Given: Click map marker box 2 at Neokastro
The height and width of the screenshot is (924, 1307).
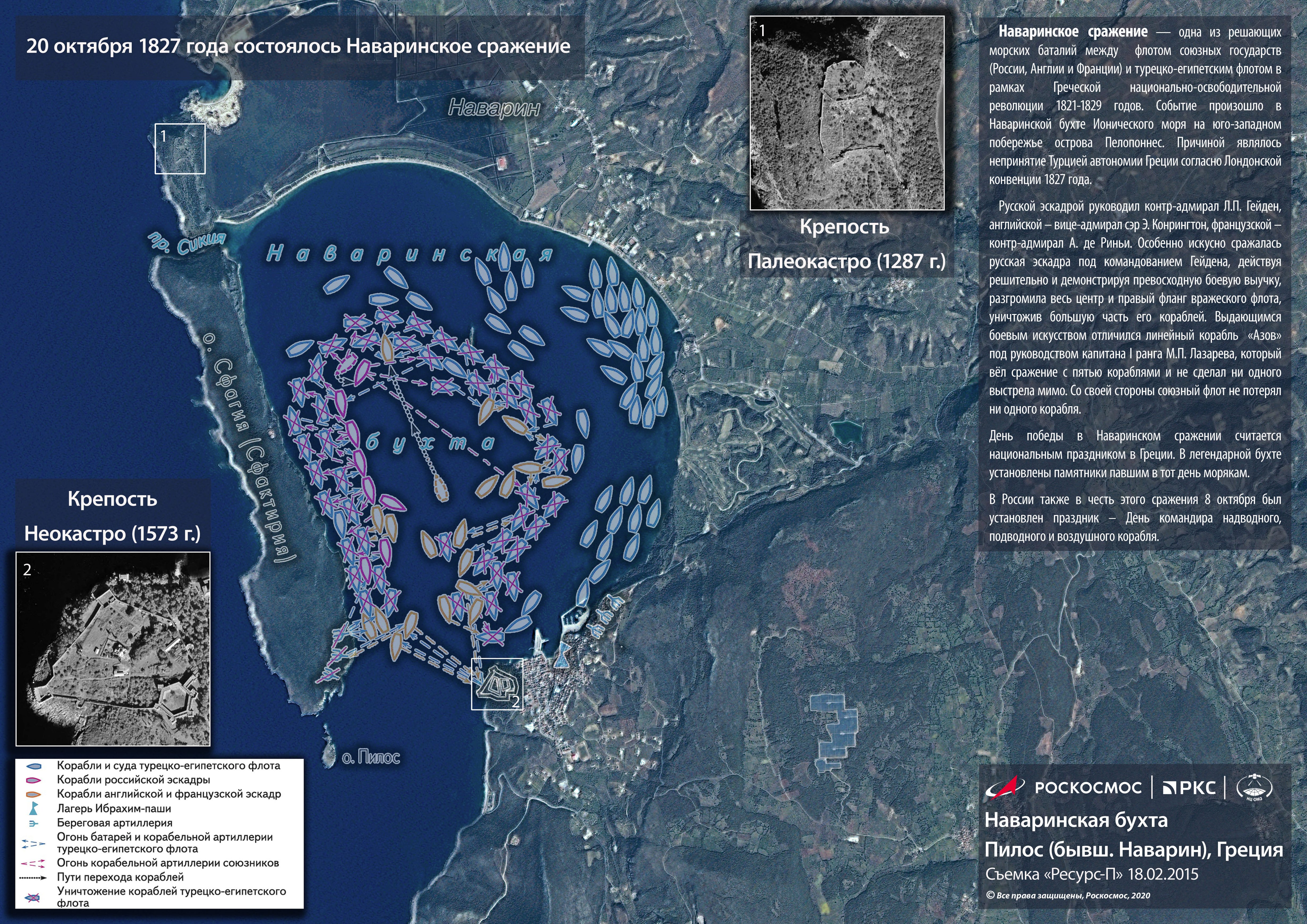Looking at the screenshot, I should pyautogui.click(x=497, y=684).
